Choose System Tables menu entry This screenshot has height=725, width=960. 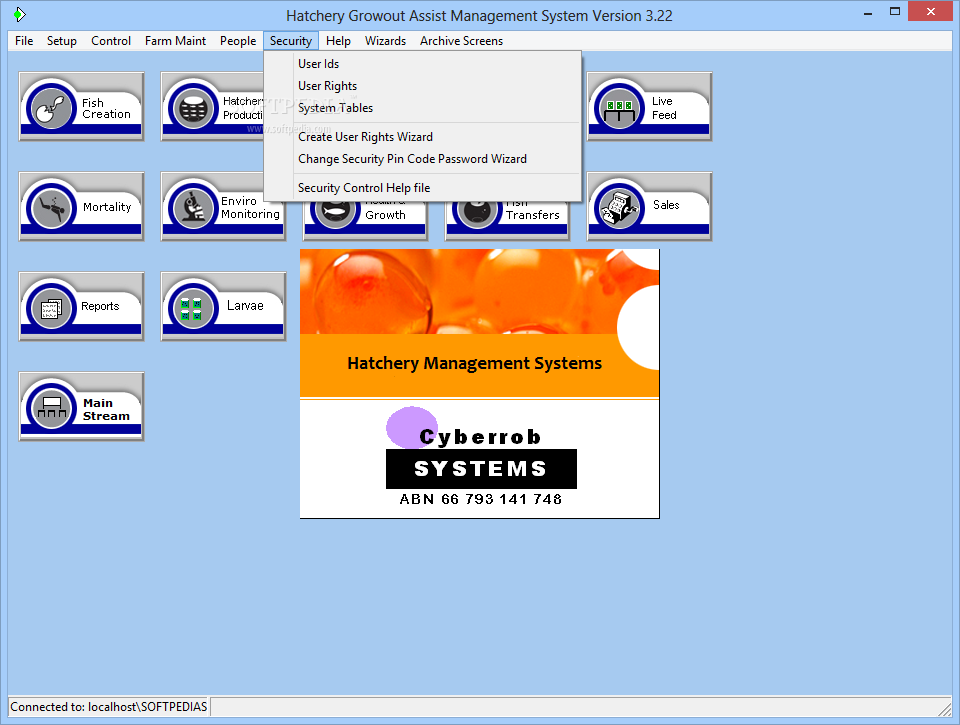pos(422,108)
